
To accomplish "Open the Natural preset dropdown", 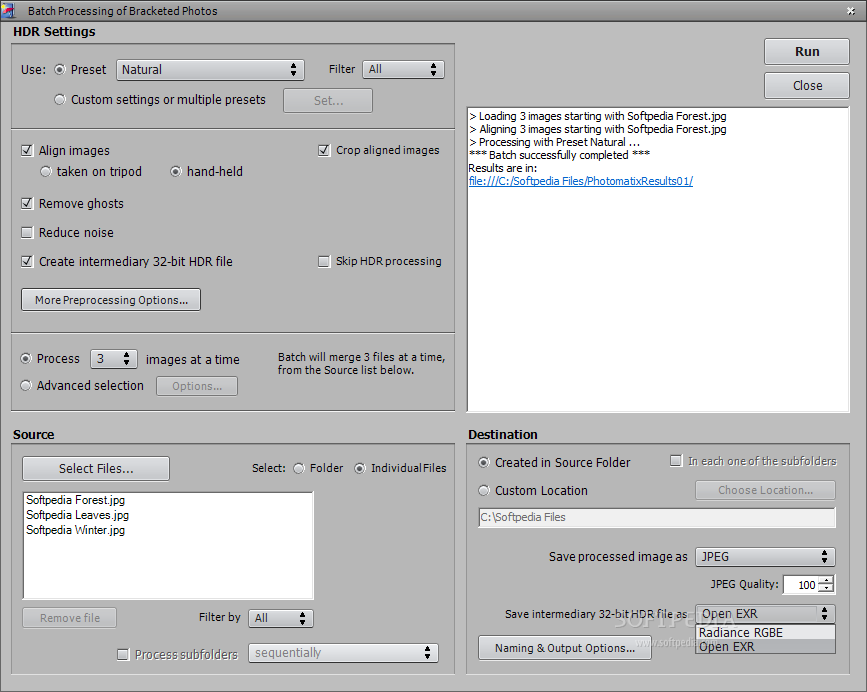I will 210,70.
